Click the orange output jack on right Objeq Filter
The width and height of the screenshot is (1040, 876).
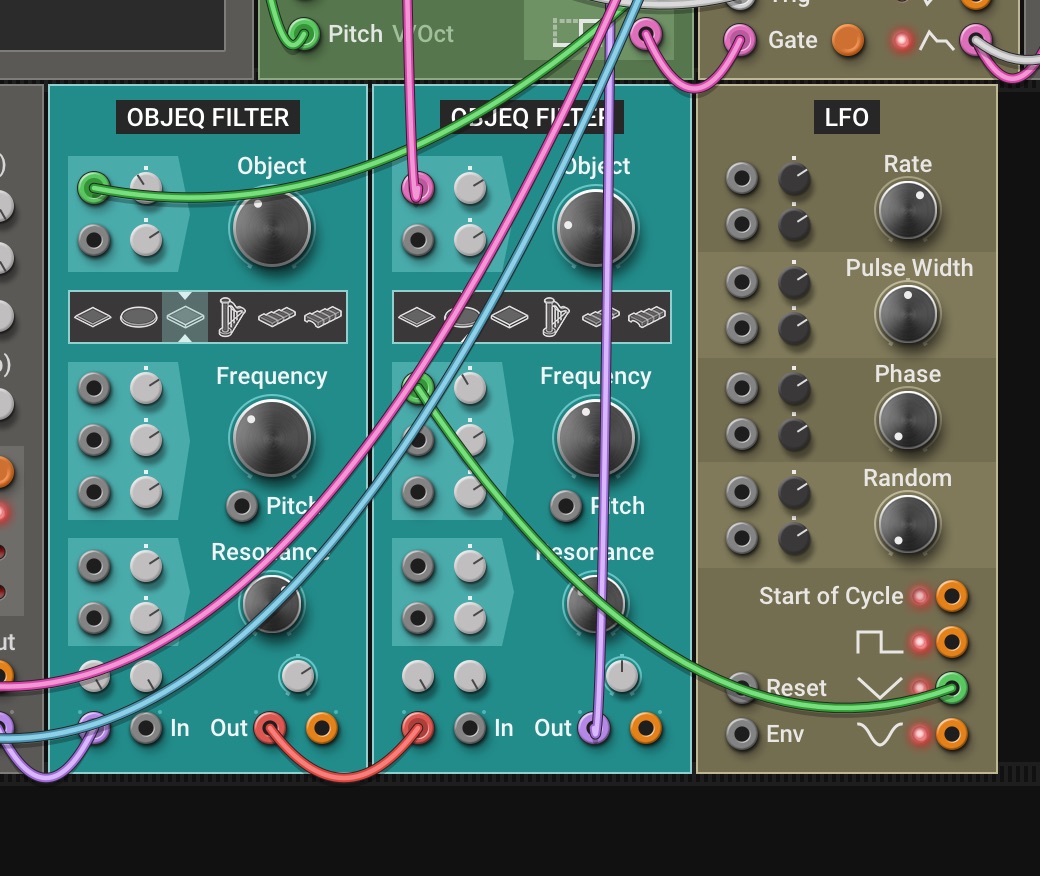tap(646, 728)
